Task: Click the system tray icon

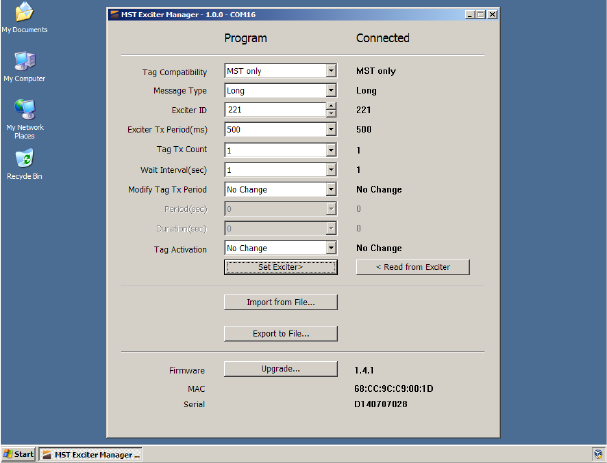Action: [598, 454]
